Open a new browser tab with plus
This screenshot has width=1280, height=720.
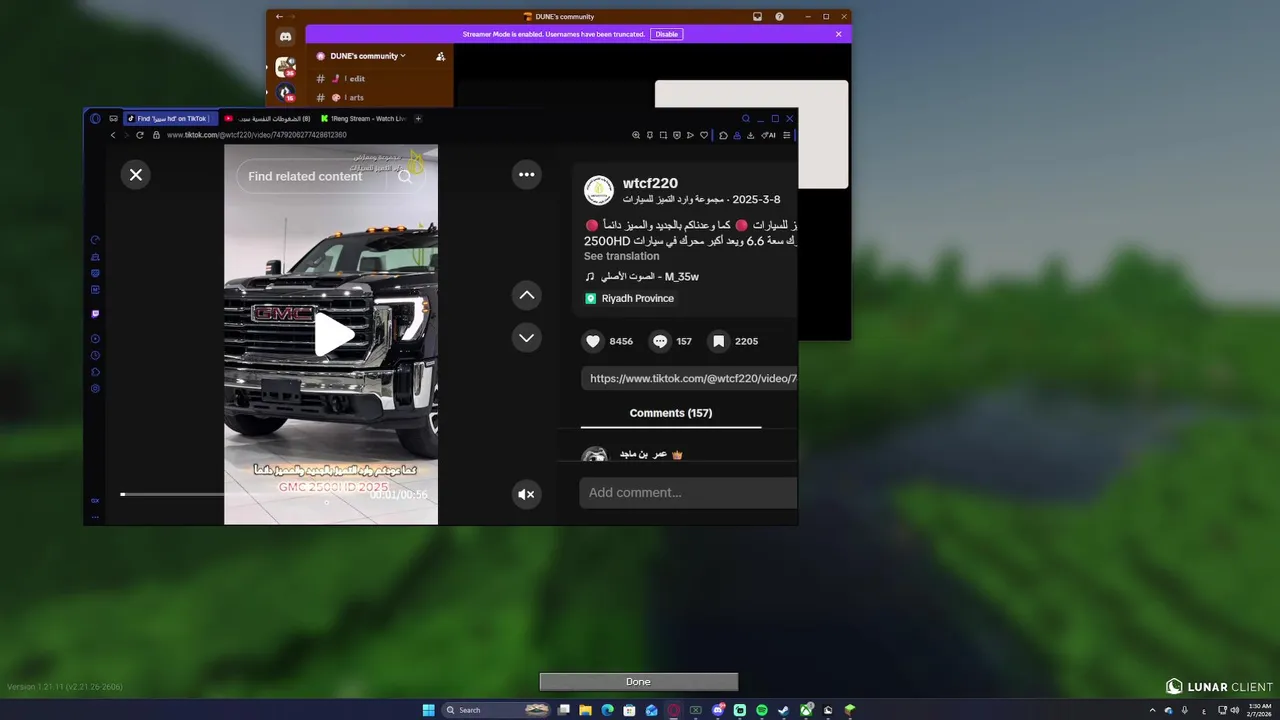coord(418,118)
